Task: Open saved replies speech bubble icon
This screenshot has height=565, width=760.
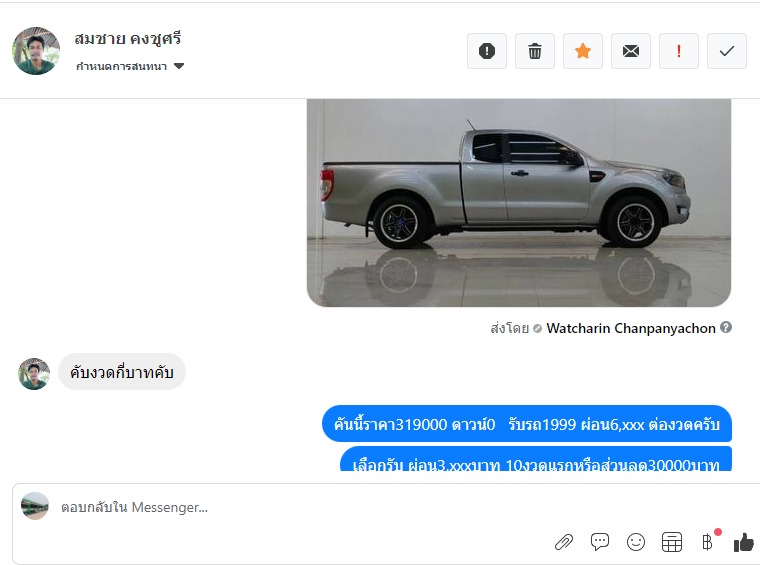Action: (600, 542)
